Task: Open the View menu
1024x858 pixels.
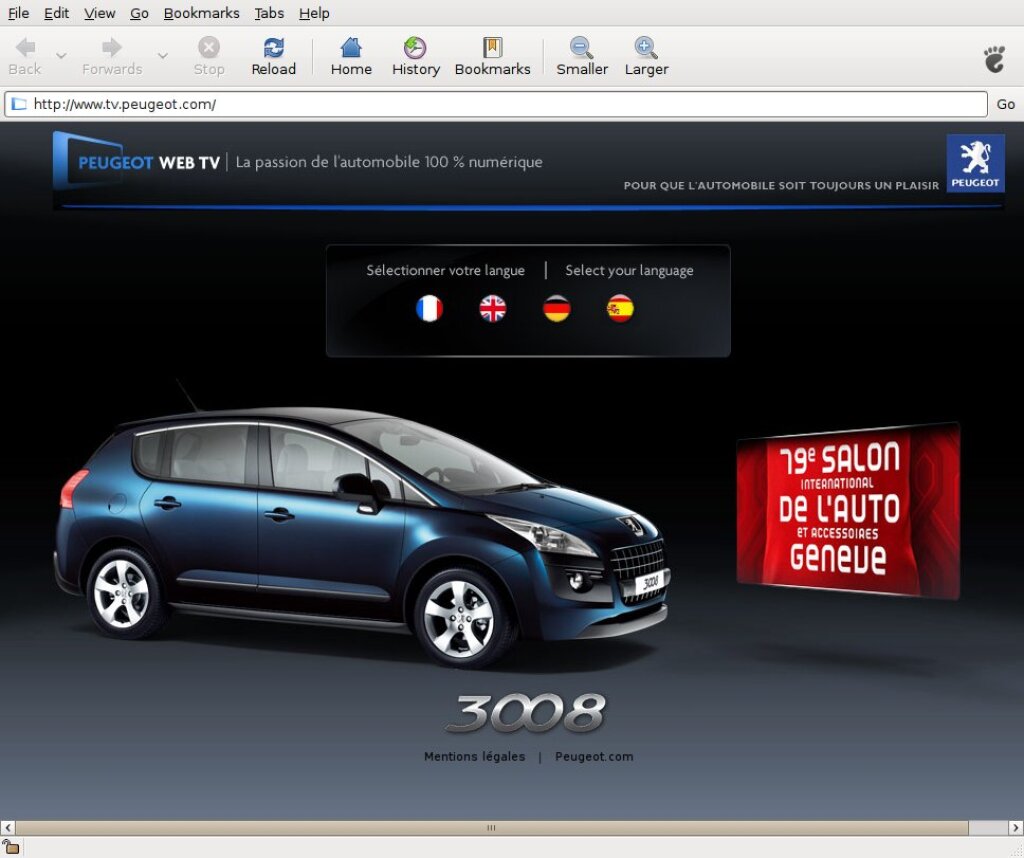Action: pyautogui.click(x=100, y=13)
